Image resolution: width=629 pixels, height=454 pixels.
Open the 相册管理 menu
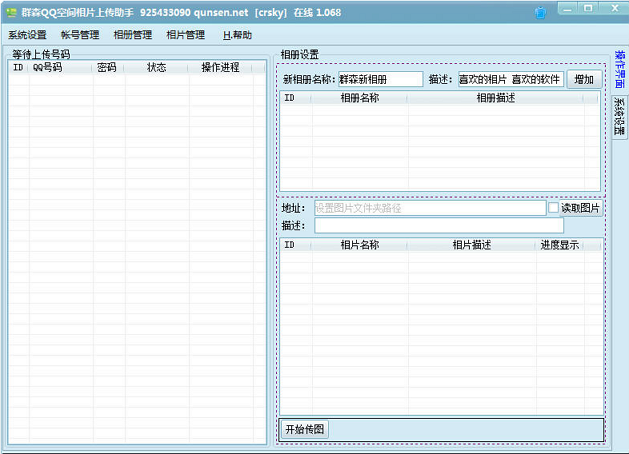pyautogui.click(x=133, y=35)
